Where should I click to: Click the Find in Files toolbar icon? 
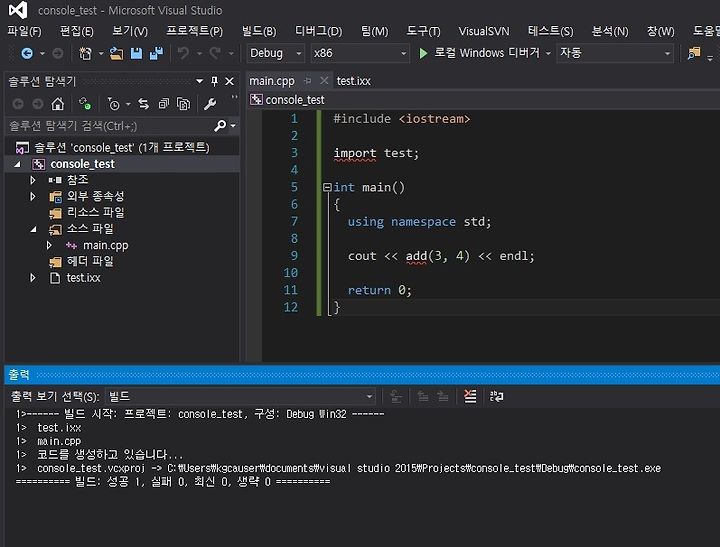694,53
